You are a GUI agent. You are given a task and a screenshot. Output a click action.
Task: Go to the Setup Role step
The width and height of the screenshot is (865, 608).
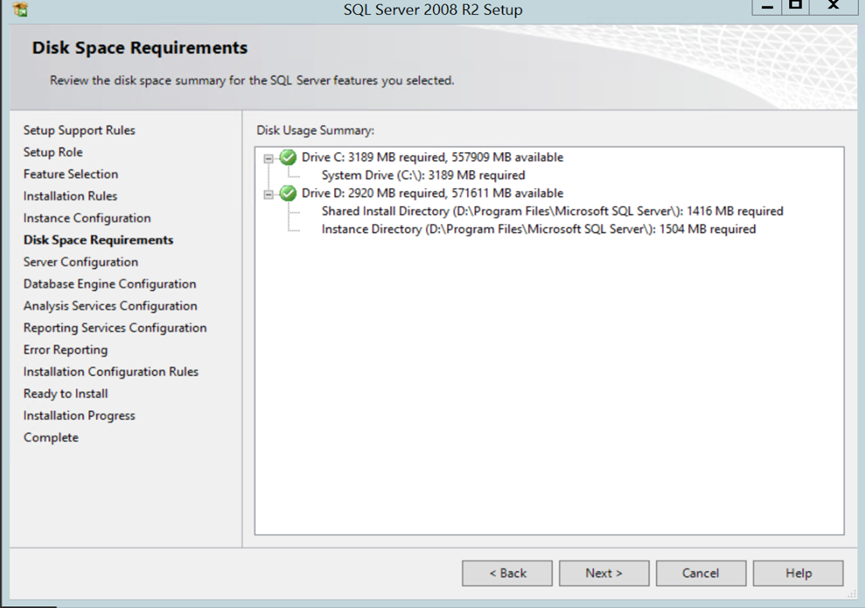coord(53,152)
